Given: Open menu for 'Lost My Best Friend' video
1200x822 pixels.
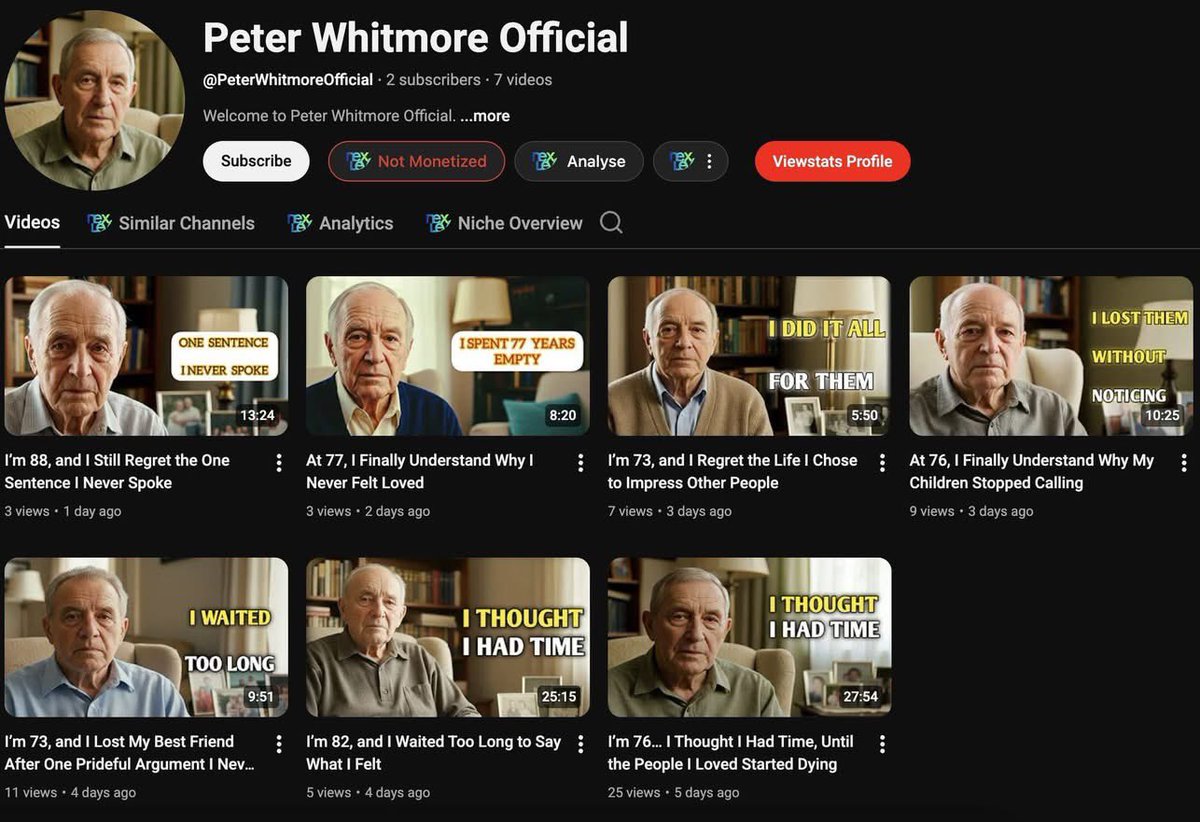Looking at the screenshot, I should [x=279, y=743].
